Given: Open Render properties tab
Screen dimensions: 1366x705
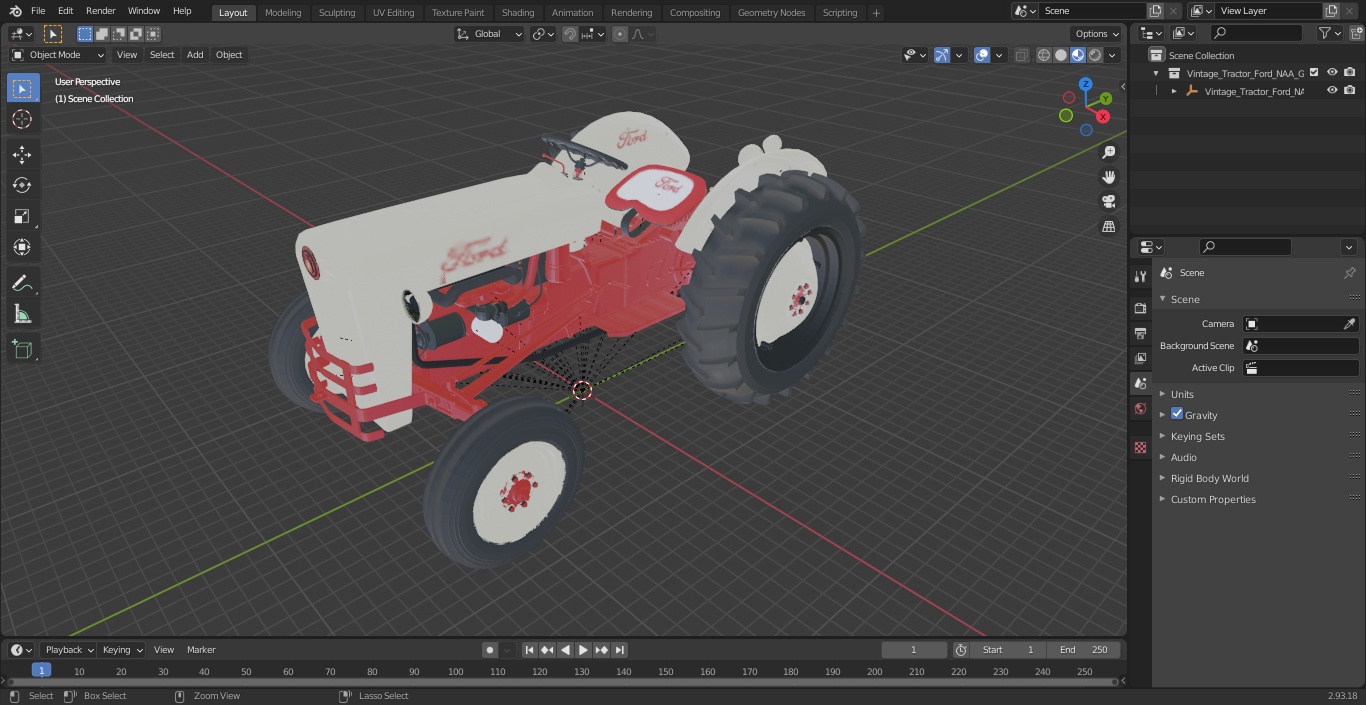Looking at the screenshot, I should pyautogui.click(x=1140, y=308).
